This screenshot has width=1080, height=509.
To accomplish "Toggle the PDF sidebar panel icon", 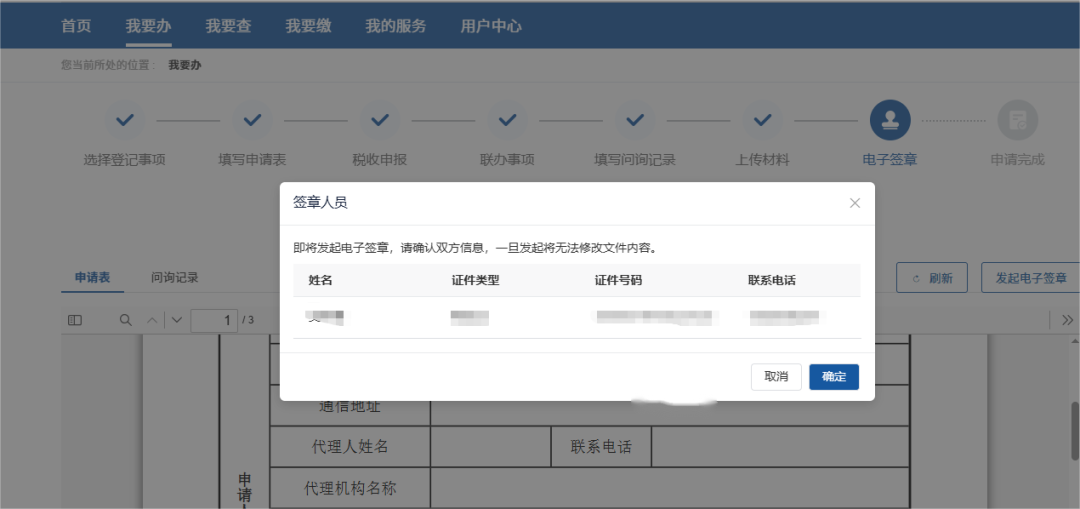I will point(75,320).
